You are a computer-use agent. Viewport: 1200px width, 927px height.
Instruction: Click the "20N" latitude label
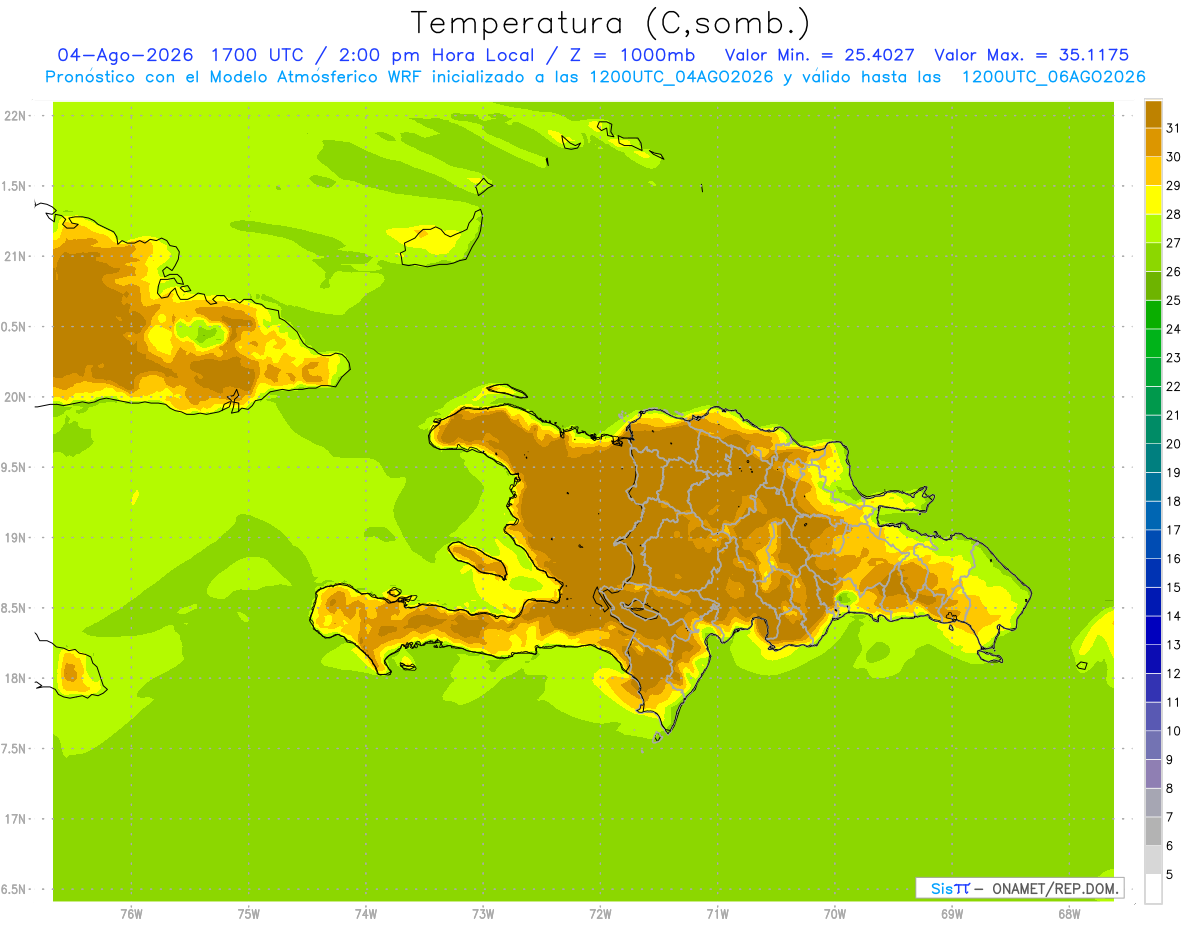(x=15, y=397)
